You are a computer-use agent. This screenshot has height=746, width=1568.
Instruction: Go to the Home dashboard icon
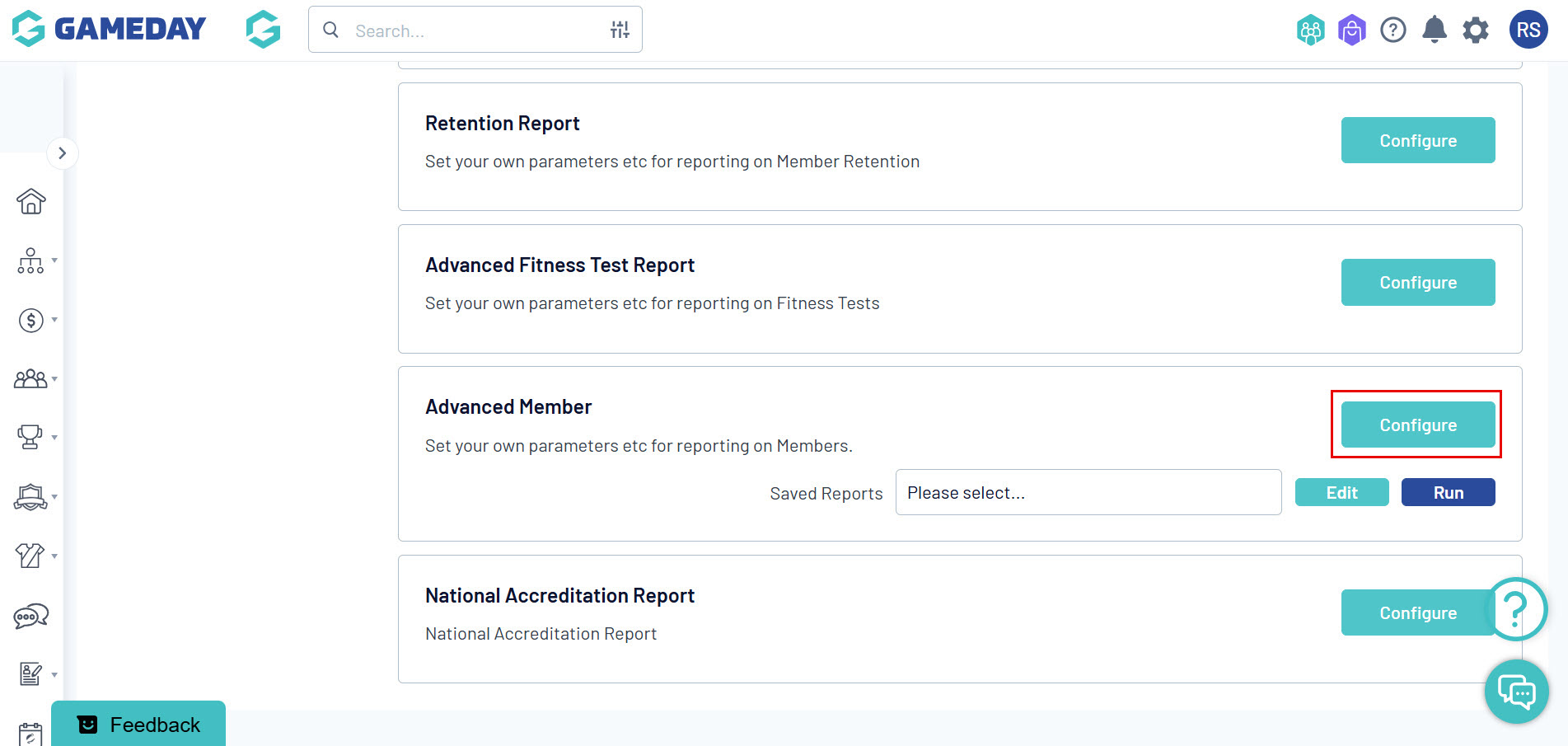point(31,201)
